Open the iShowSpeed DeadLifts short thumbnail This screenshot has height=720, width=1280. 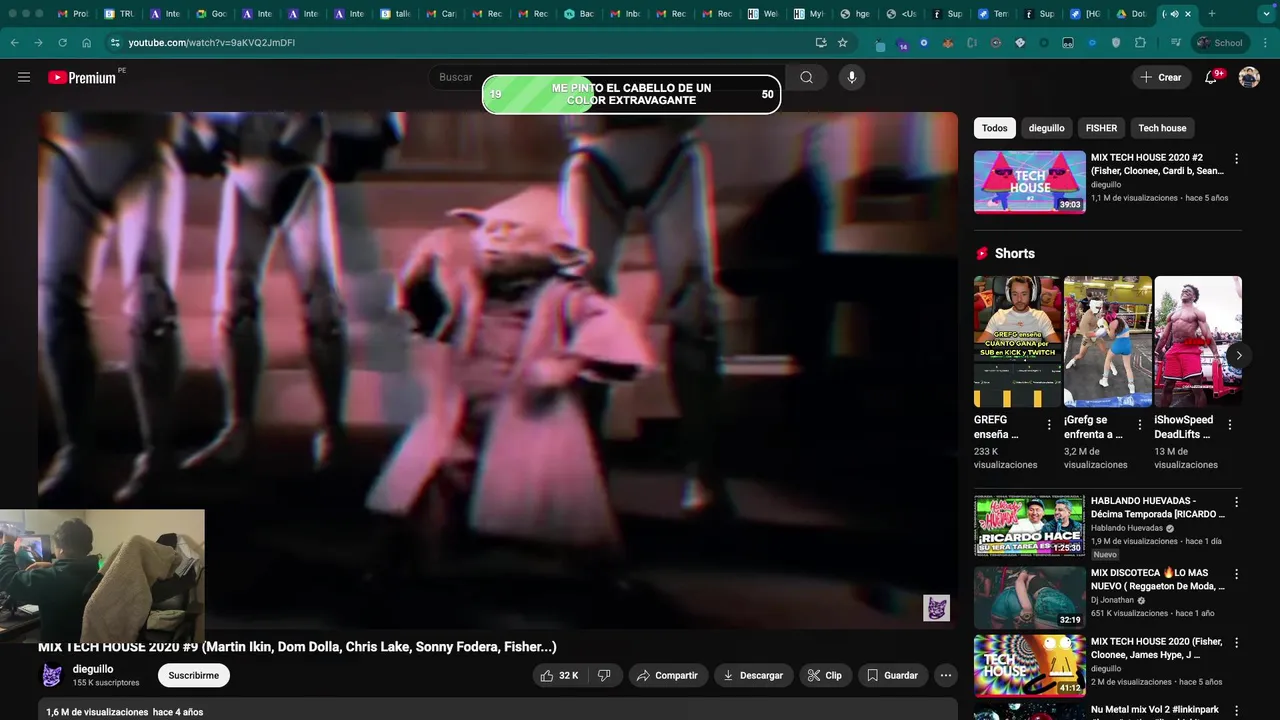[1198, 341]
